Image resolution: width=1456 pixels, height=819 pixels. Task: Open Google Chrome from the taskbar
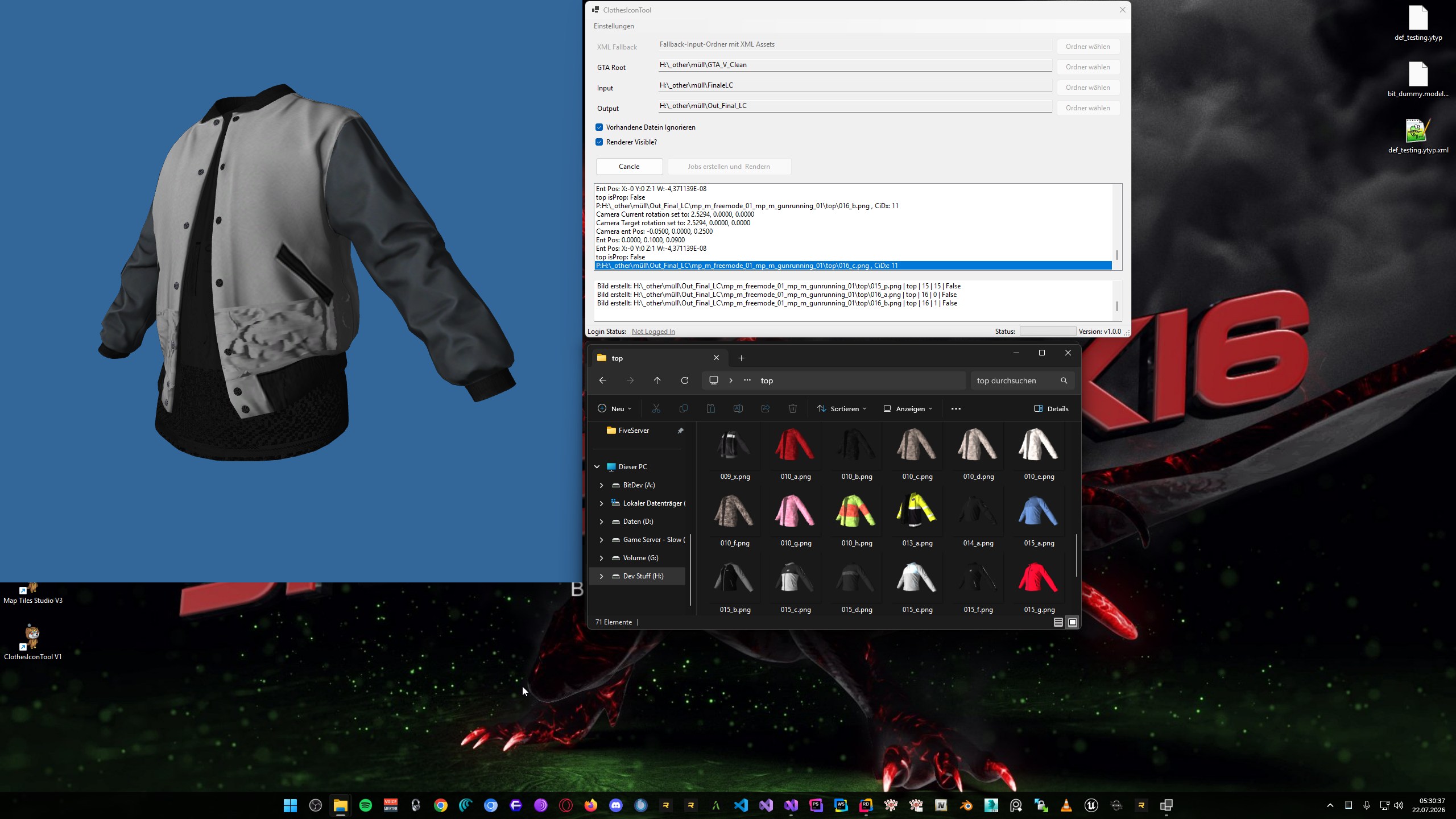(x=441, y=805)
